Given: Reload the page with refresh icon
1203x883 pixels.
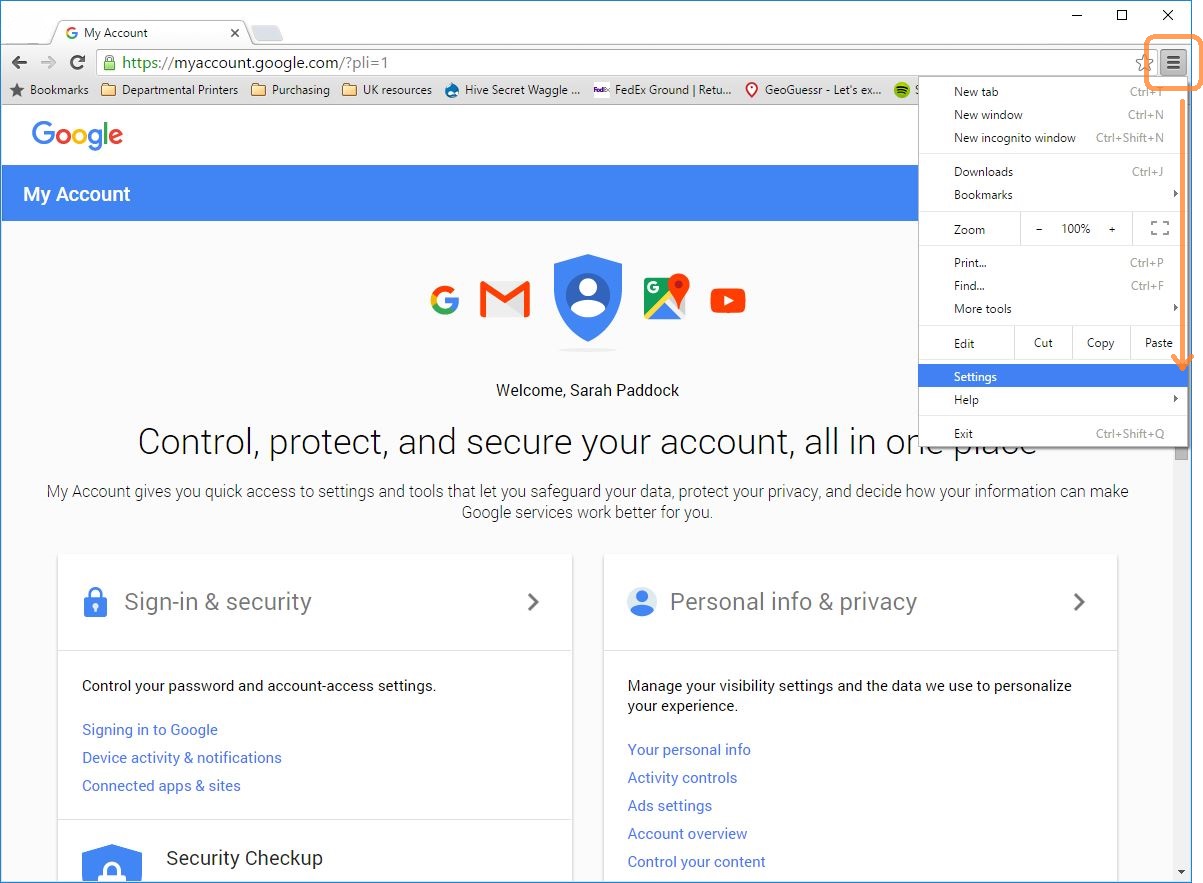Looking at the screenshot, I should coord(77,62).
